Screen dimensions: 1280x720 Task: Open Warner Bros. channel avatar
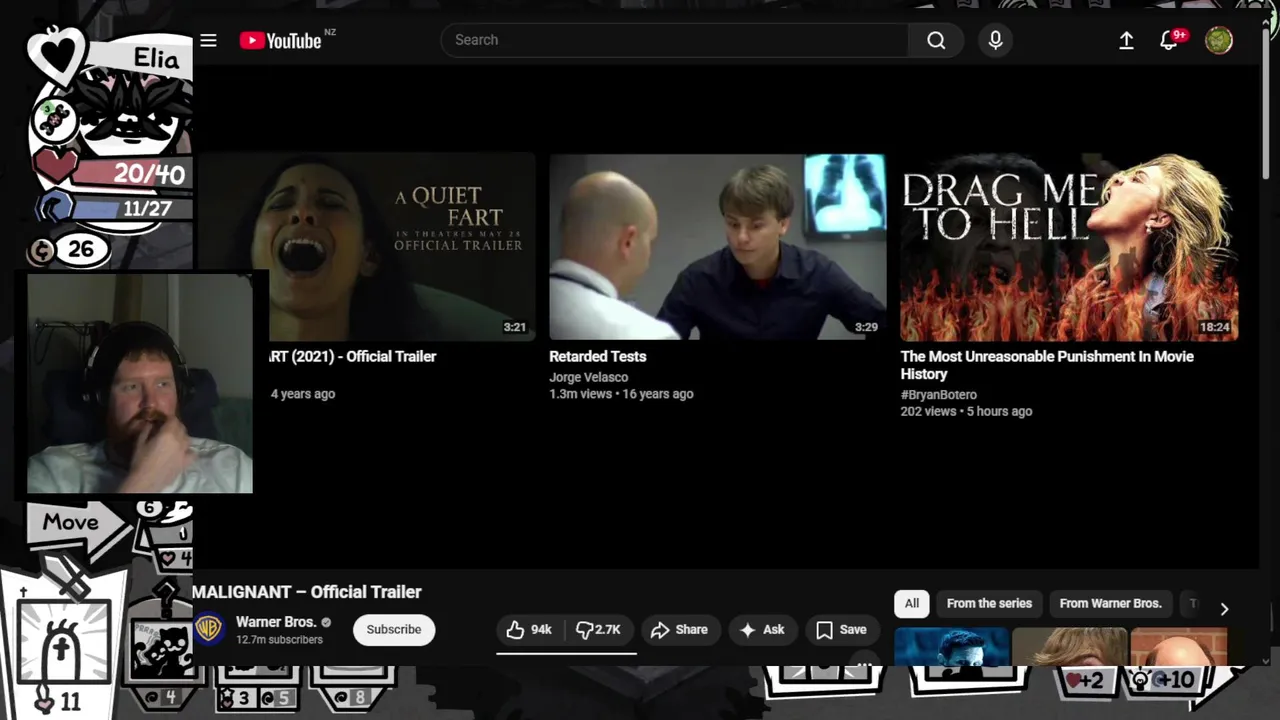click(x=209, y=628)
